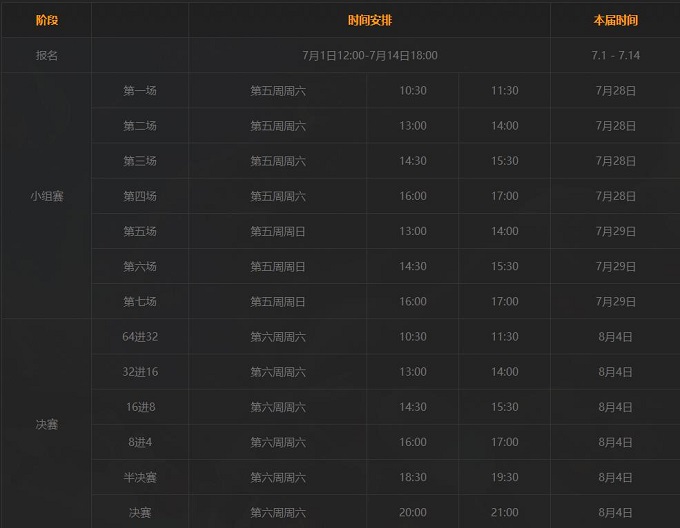Click the 决赛 stage label in first column
Viewport: 680px width, 528px height.
pyautogui.click(x=47, y=424)
